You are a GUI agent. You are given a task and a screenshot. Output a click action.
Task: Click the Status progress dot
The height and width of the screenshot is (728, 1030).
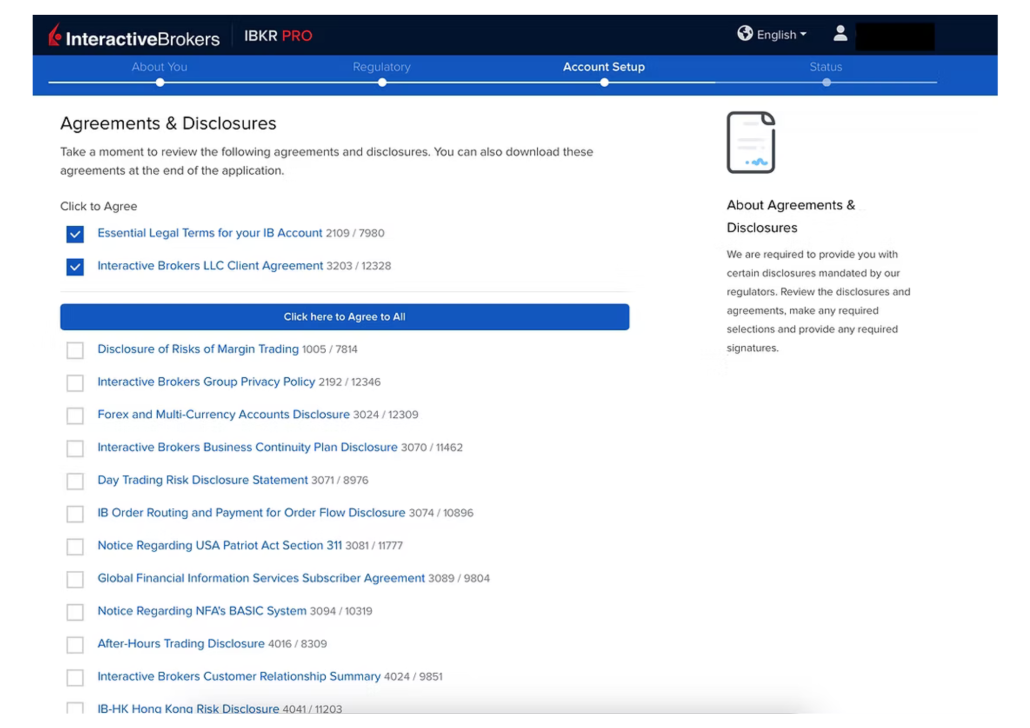pos(827,83)
